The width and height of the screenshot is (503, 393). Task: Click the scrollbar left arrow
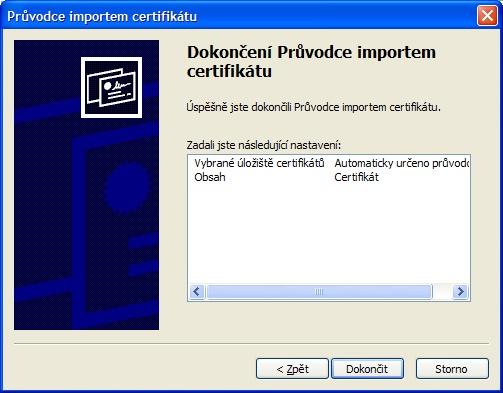[x=197, y=292]
